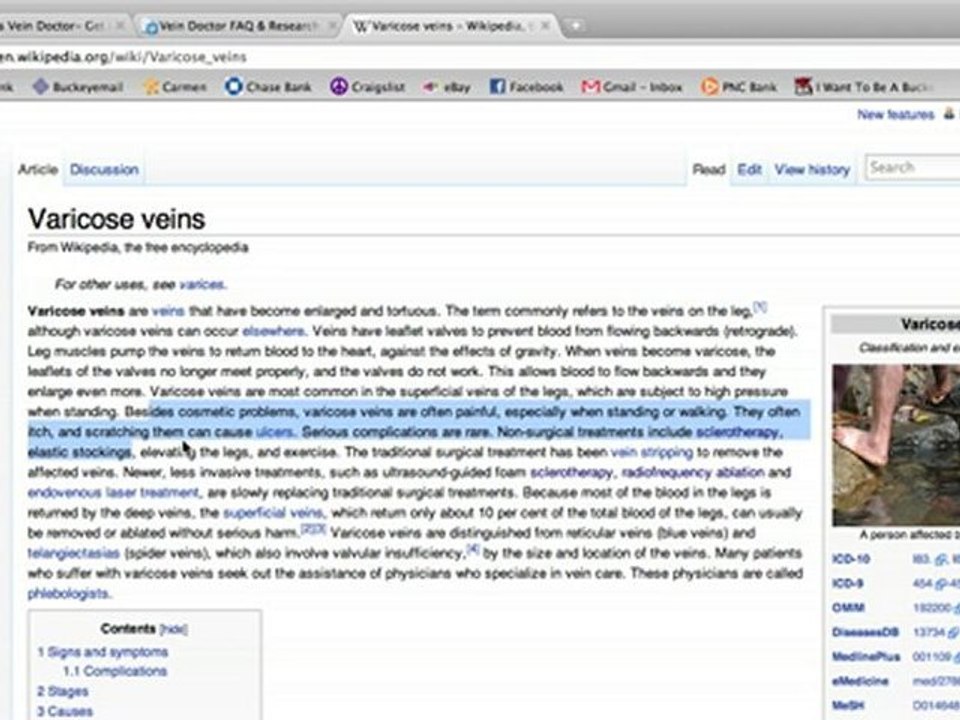
Task: Click 'From Wikipedia, the free encyclopedia' text
Action: [138, 248]
